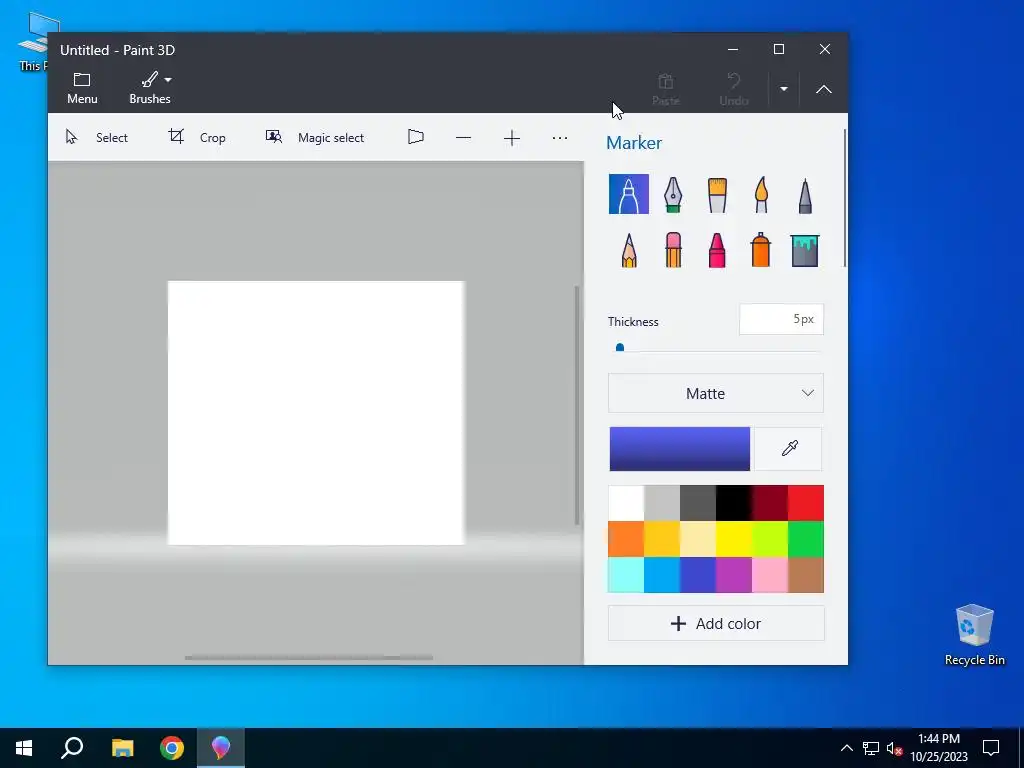
Task: Pick the brown color swatch
Action: click(805, 575)
